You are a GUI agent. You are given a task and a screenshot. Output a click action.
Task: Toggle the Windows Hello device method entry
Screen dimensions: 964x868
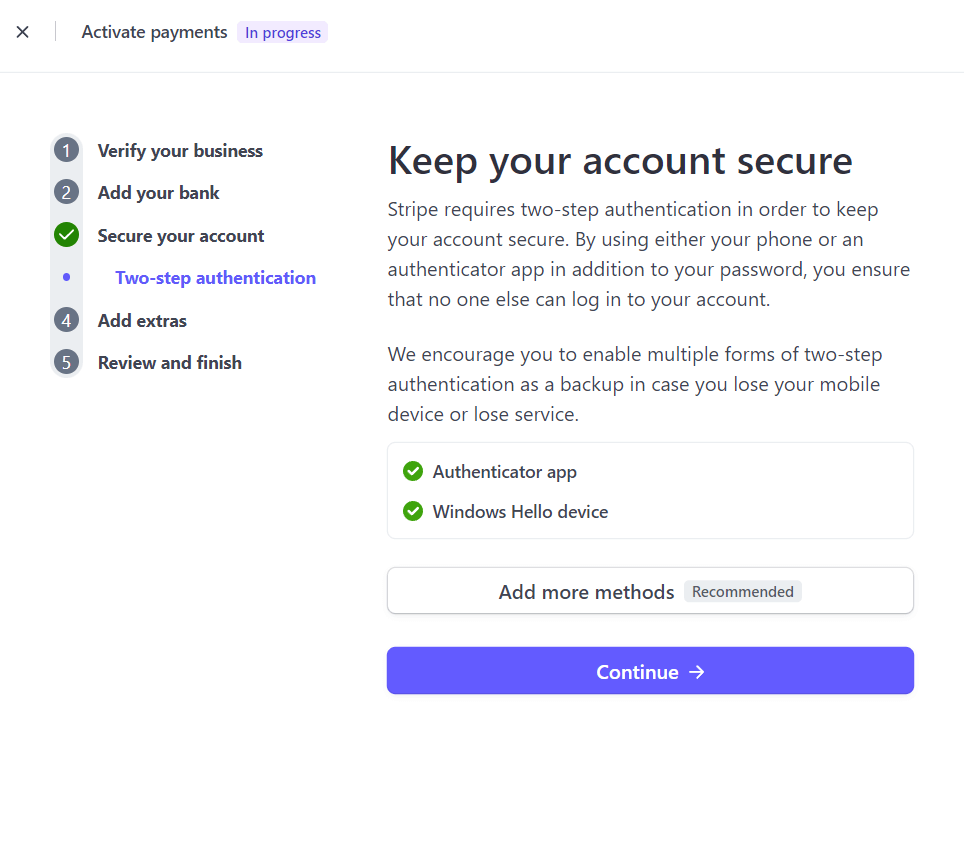pyautogui.click(x=519, y=511)
